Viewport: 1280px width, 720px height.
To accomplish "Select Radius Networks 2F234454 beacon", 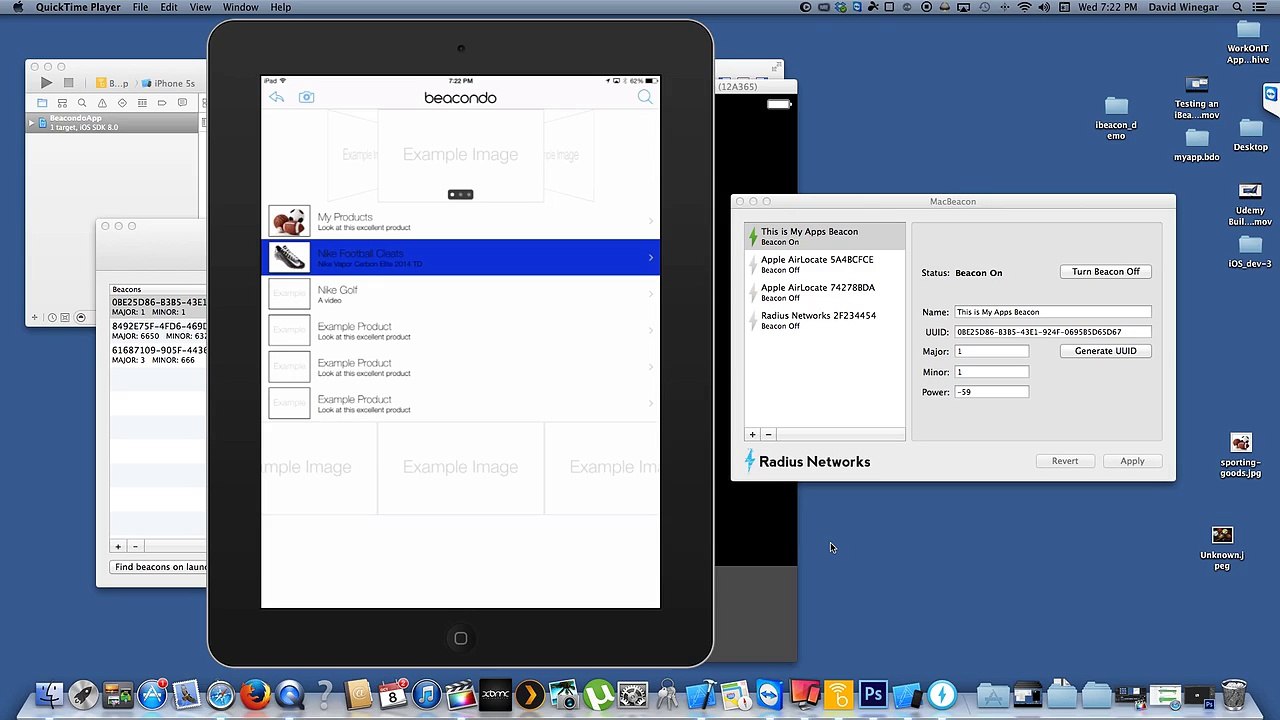I will tap(825, 320).
